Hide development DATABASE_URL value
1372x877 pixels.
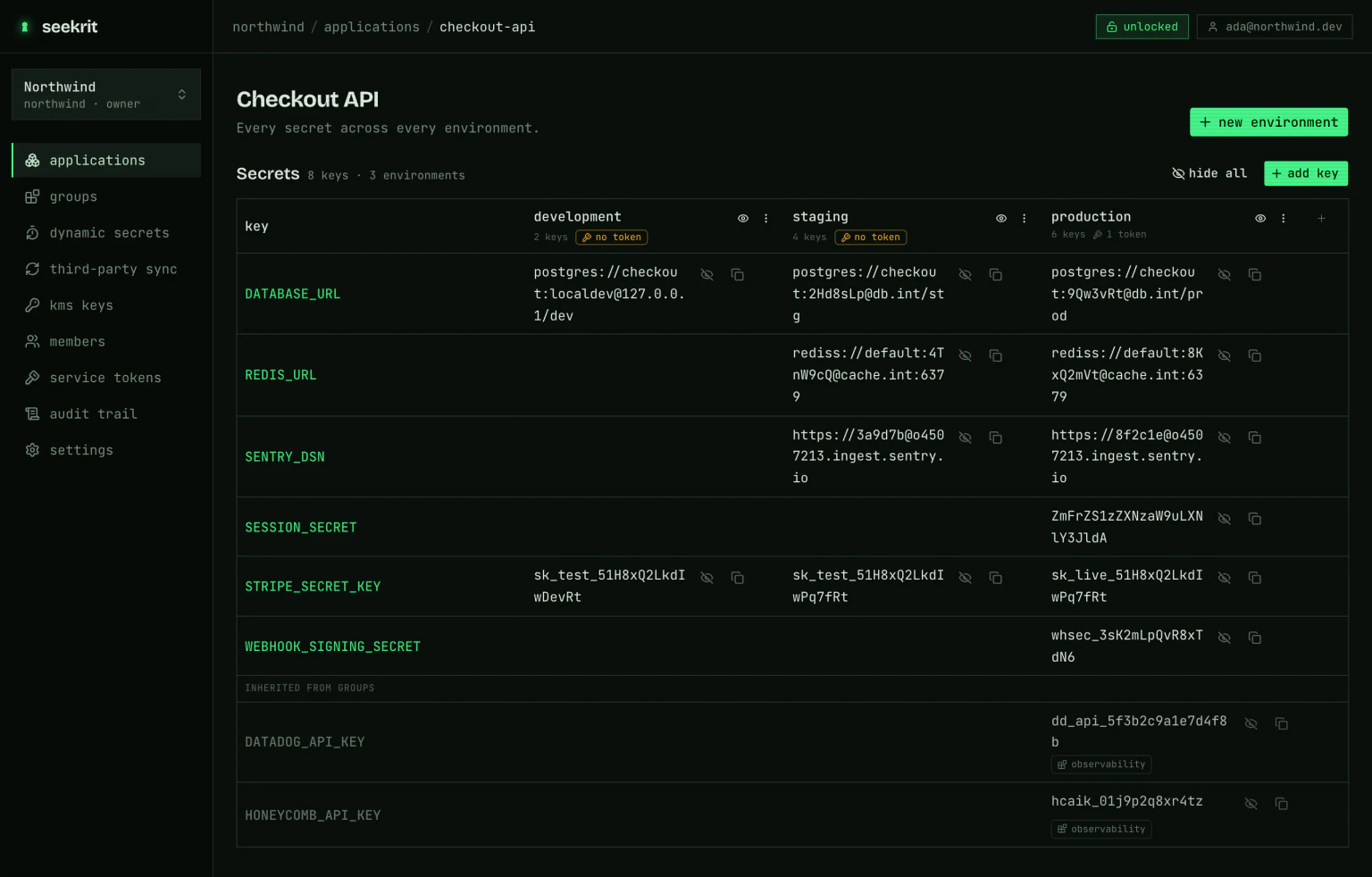(x=707, y=274)
